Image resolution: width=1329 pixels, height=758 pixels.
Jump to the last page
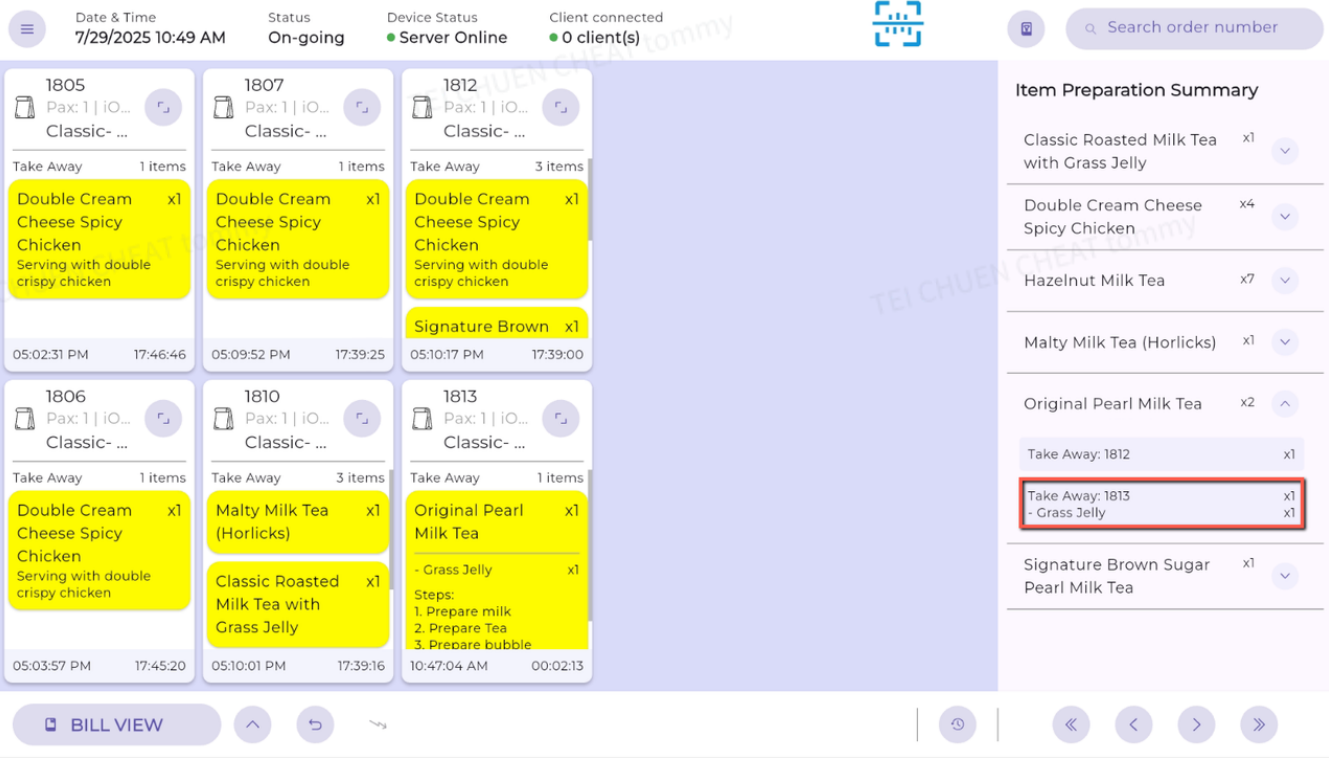click(1258, 725)
